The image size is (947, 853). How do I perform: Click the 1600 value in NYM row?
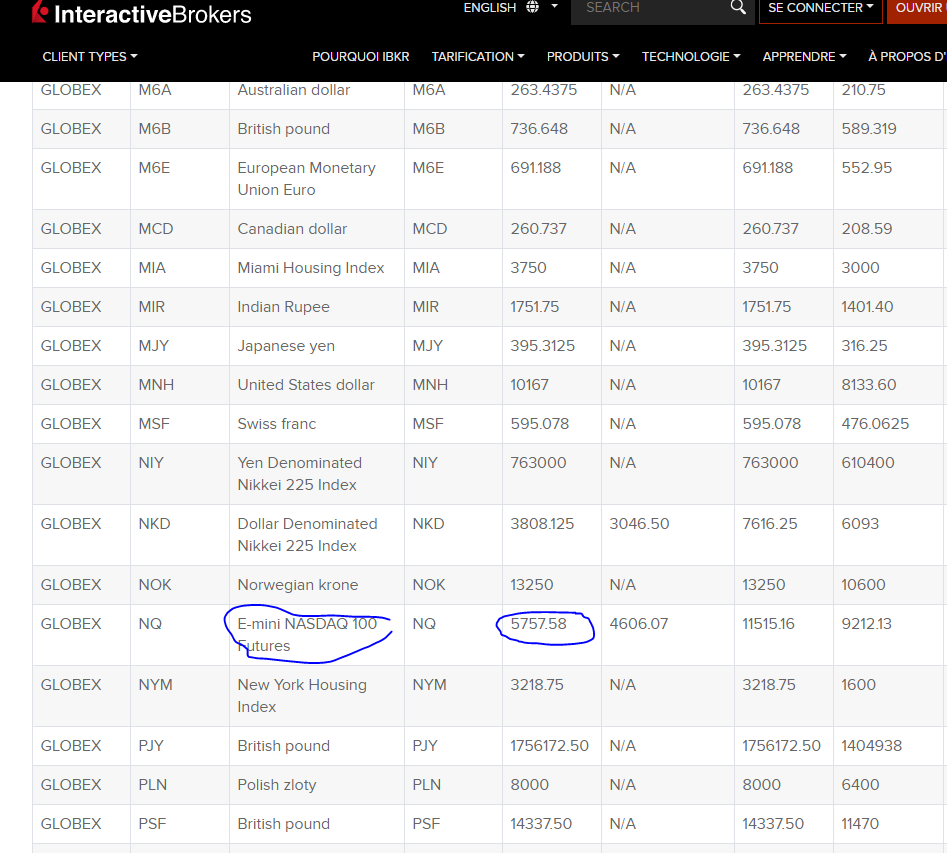point(858,685)
